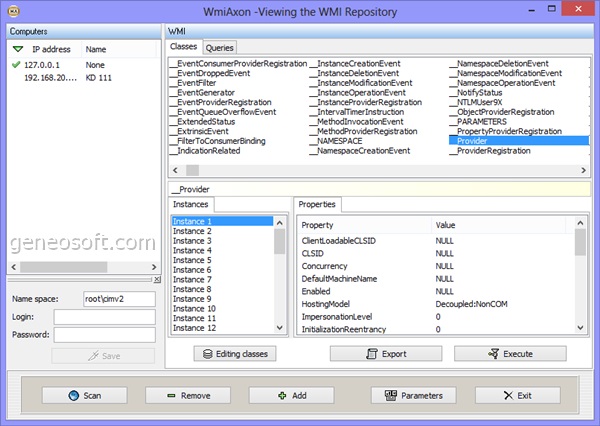This screenshot has height=426, width=600.
Task: Select Instance 1 in Instances list
Action: coord(222,221)
